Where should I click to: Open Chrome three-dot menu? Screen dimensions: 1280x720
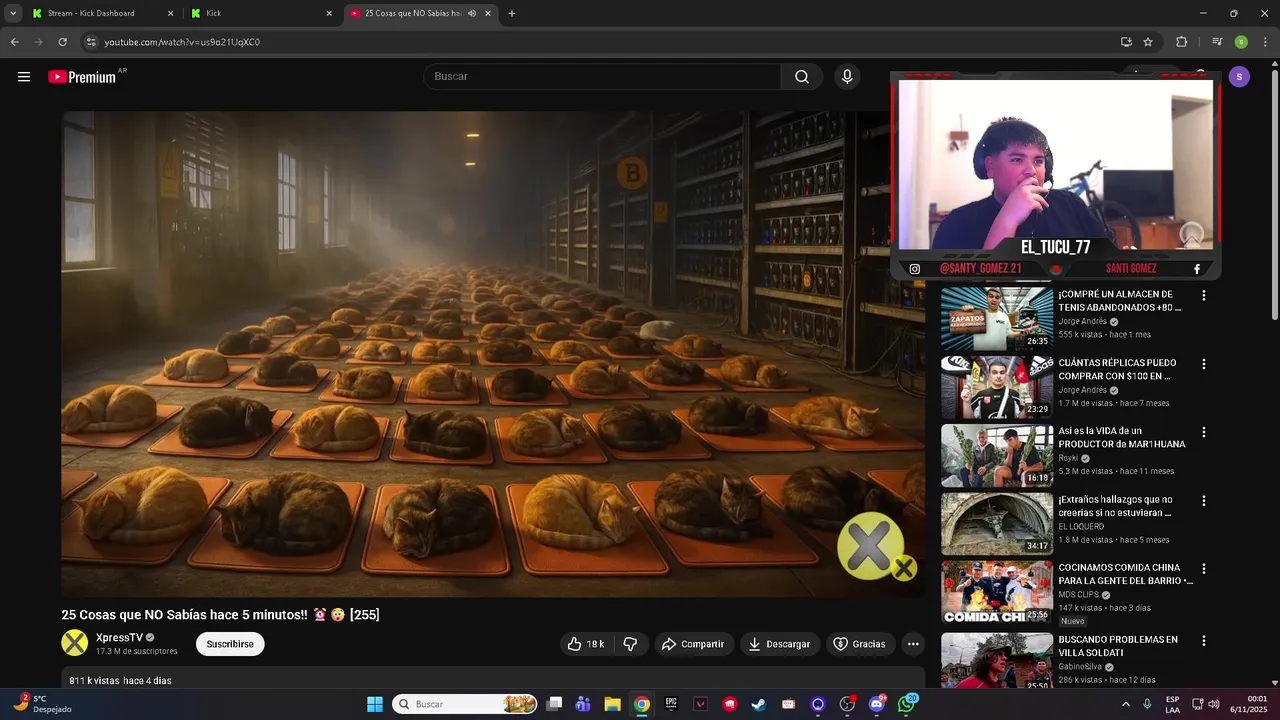pos(1264,42)
